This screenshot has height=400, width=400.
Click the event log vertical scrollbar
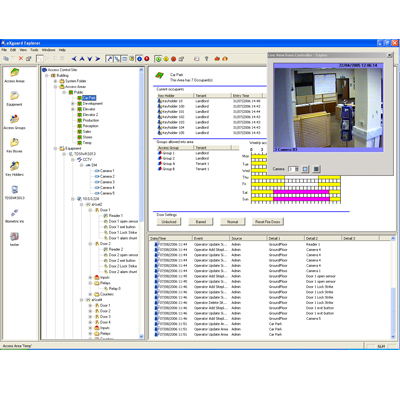point(393,288)
